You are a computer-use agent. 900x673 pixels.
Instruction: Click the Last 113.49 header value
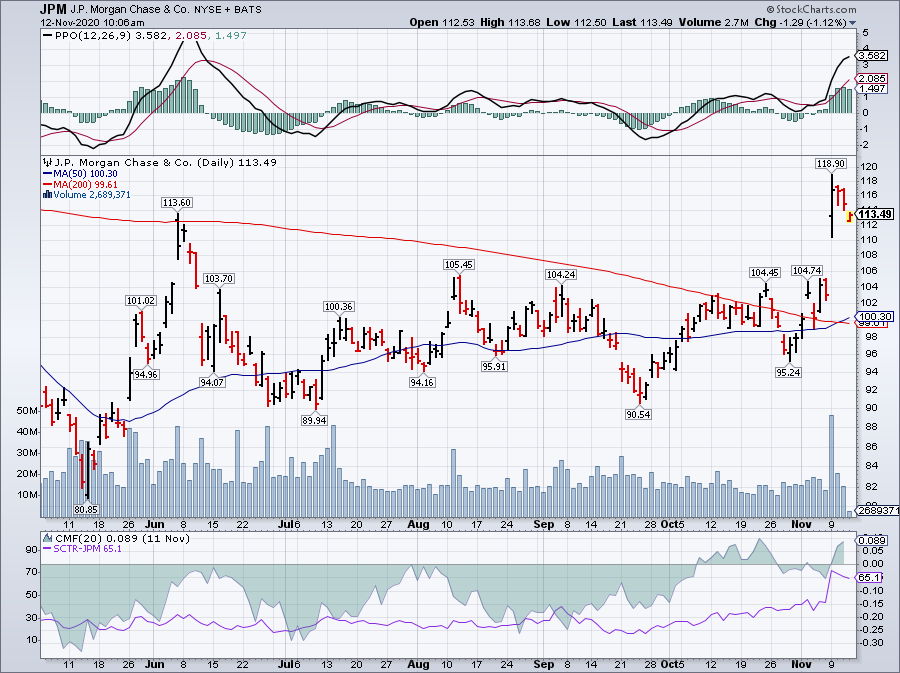pyautogui.click(x=643, y=23)
